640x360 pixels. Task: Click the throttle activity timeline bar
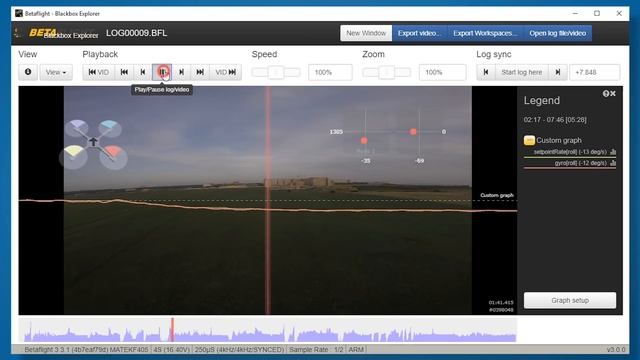269,331
